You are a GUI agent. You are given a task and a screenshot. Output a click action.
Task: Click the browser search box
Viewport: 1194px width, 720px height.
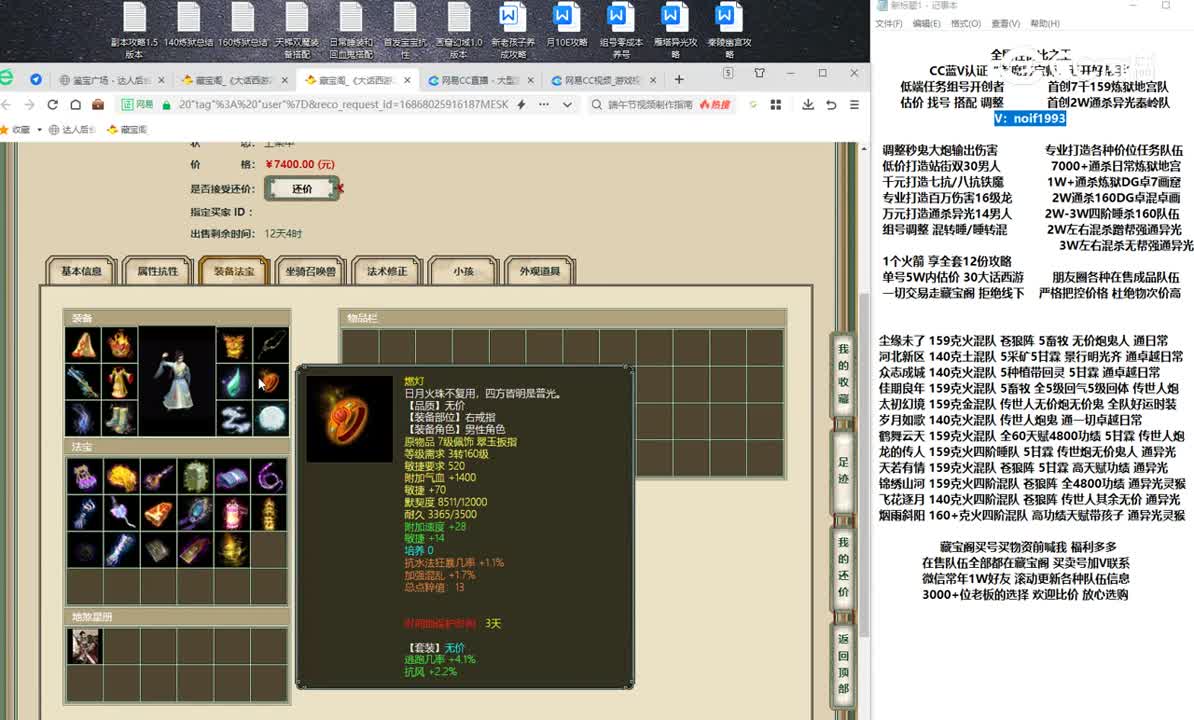pos(650,104)
